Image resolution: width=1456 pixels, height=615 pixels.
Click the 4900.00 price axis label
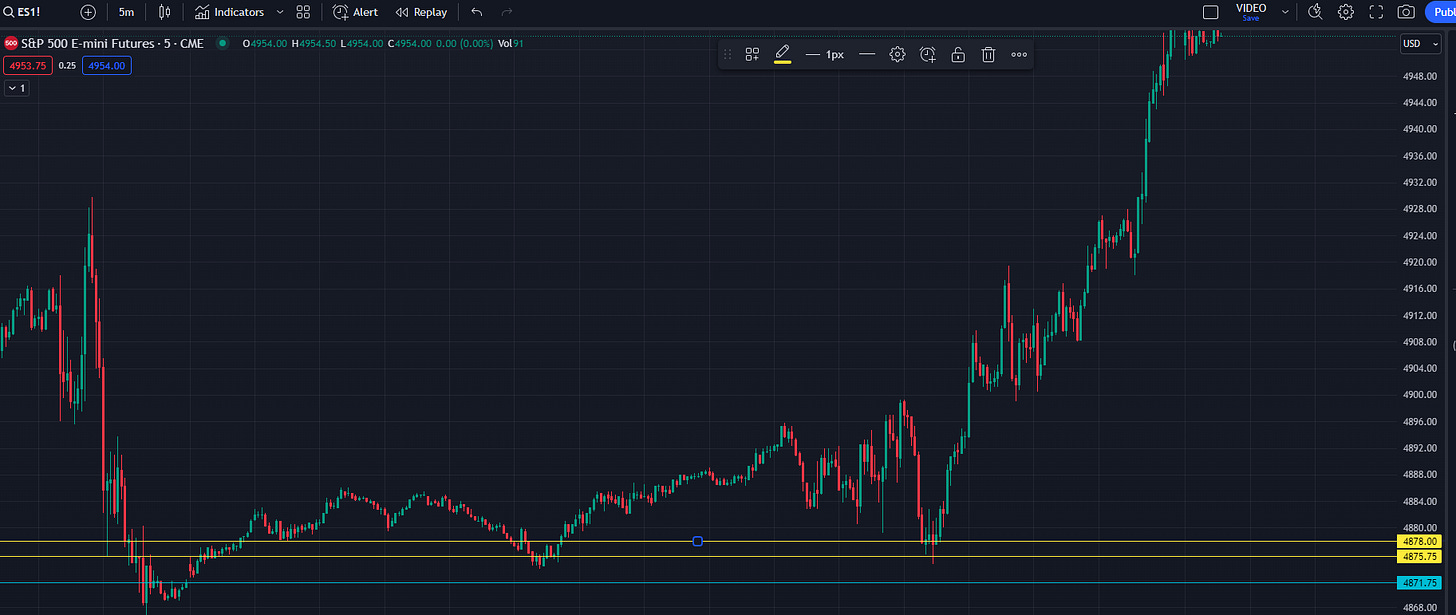point(1420,394)
